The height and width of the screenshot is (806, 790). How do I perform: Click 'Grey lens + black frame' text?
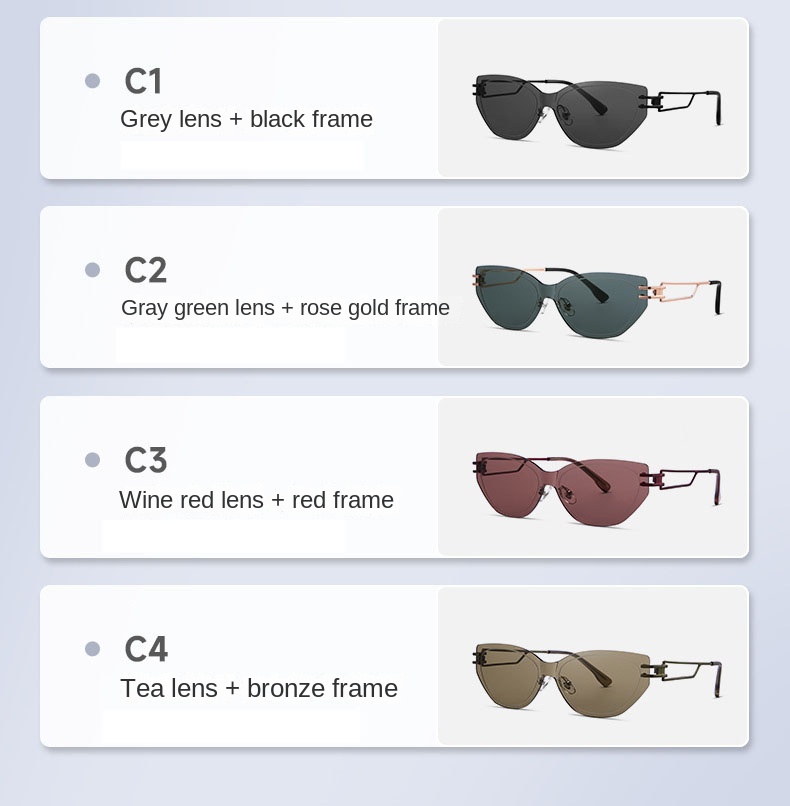246,119
